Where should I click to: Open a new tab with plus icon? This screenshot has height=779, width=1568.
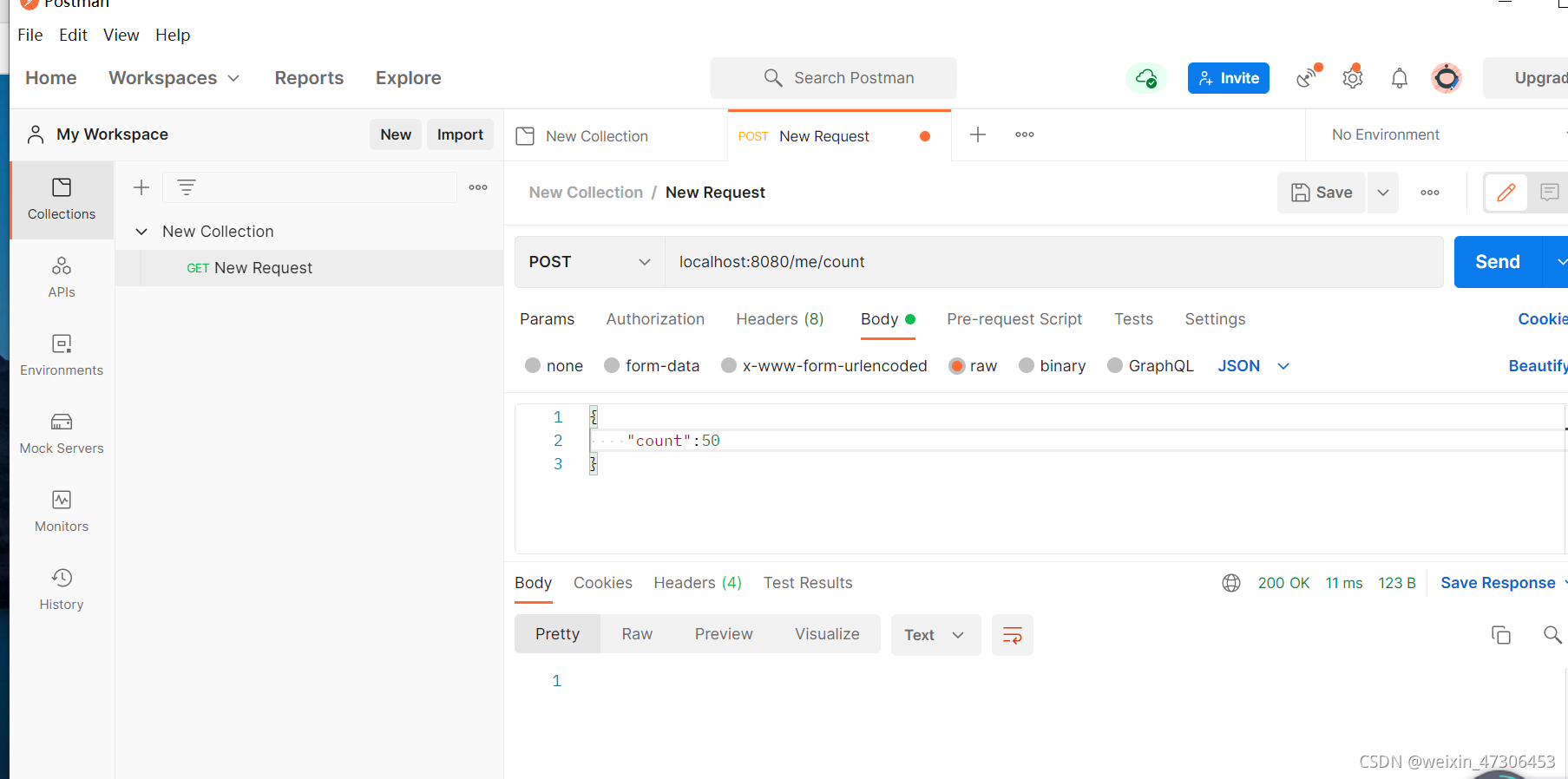978,134
